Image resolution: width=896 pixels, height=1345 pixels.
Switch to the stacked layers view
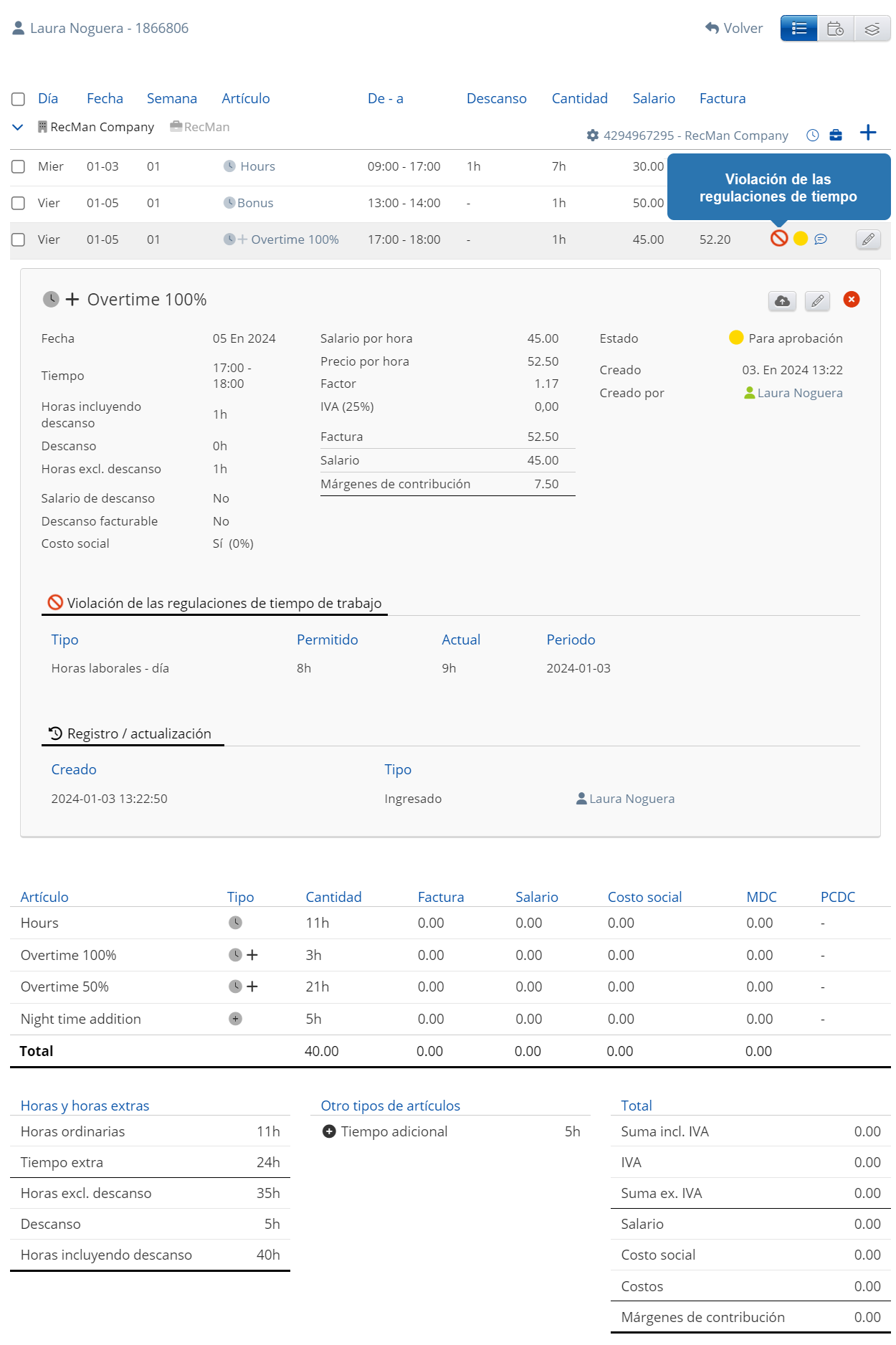pos(872,29)
